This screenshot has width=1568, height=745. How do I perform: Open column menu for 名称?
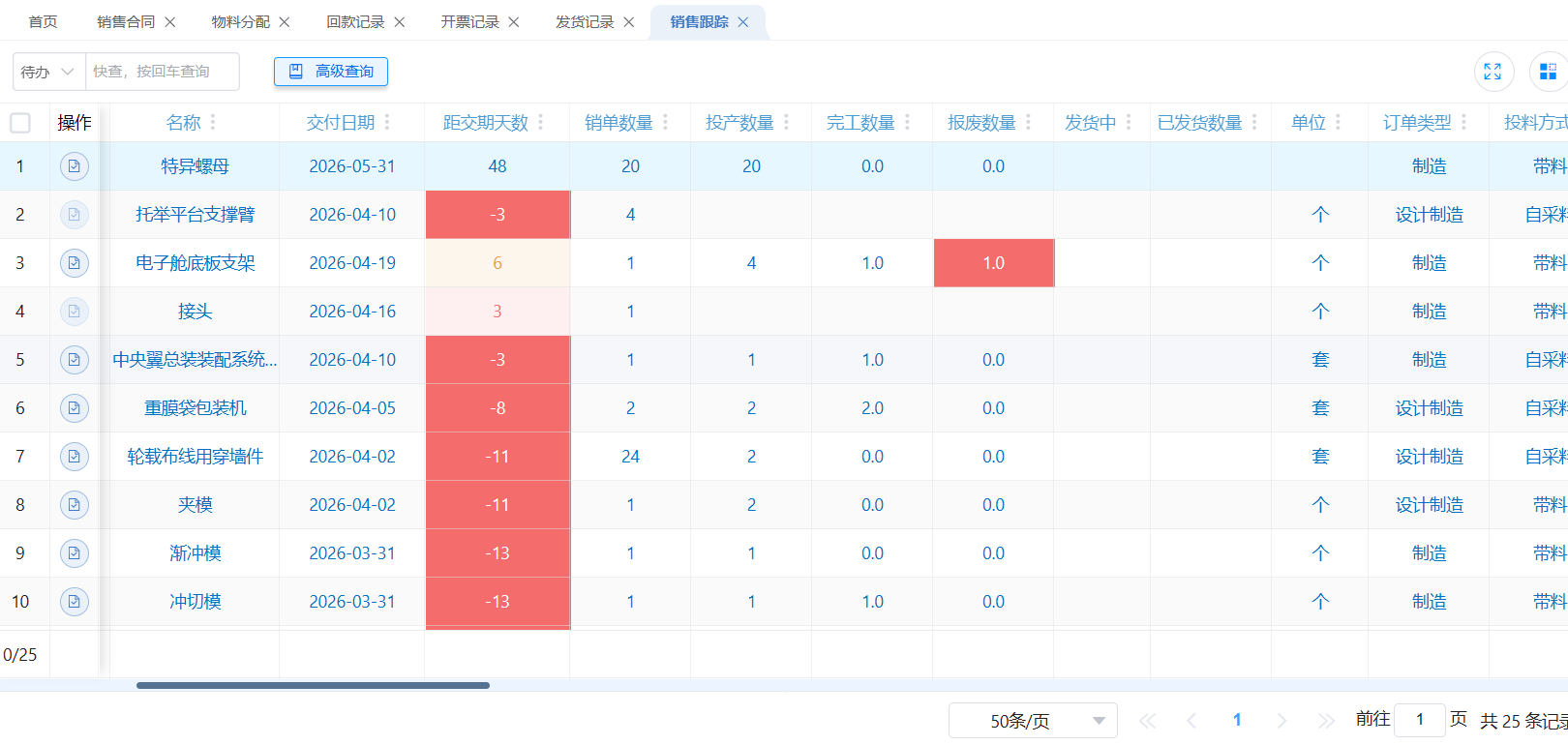click(x=213, y=122)
